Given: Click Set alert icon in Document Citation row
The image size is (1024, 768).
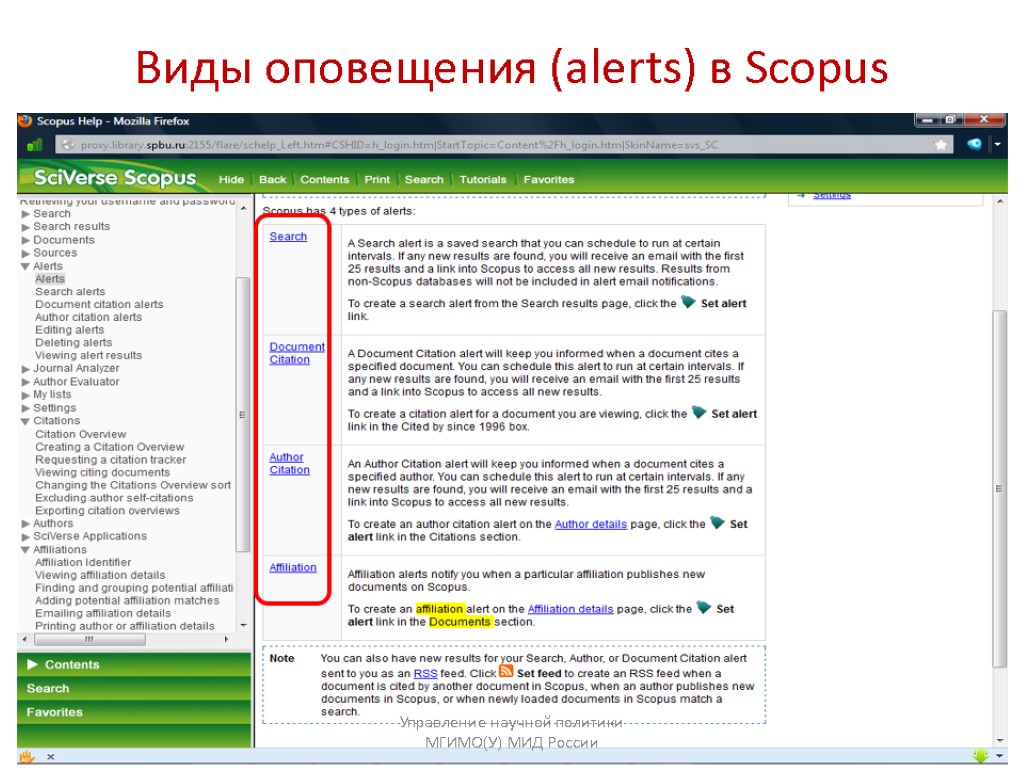Looking at the screenshot, I should coord(699,412).
